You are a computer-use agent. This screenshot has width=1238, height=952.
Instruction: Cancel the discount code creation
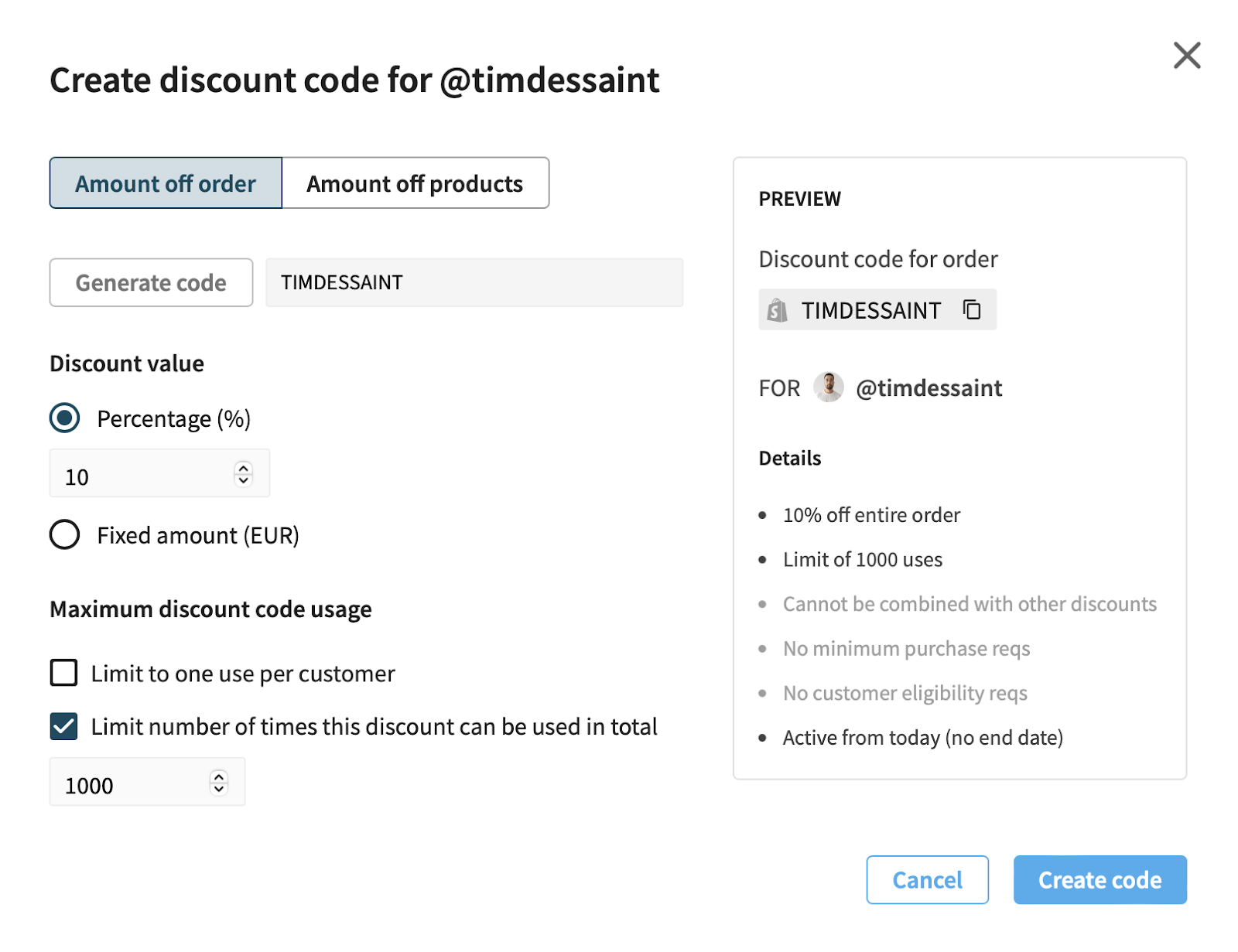pyautogui.click(x=927, y=879)
